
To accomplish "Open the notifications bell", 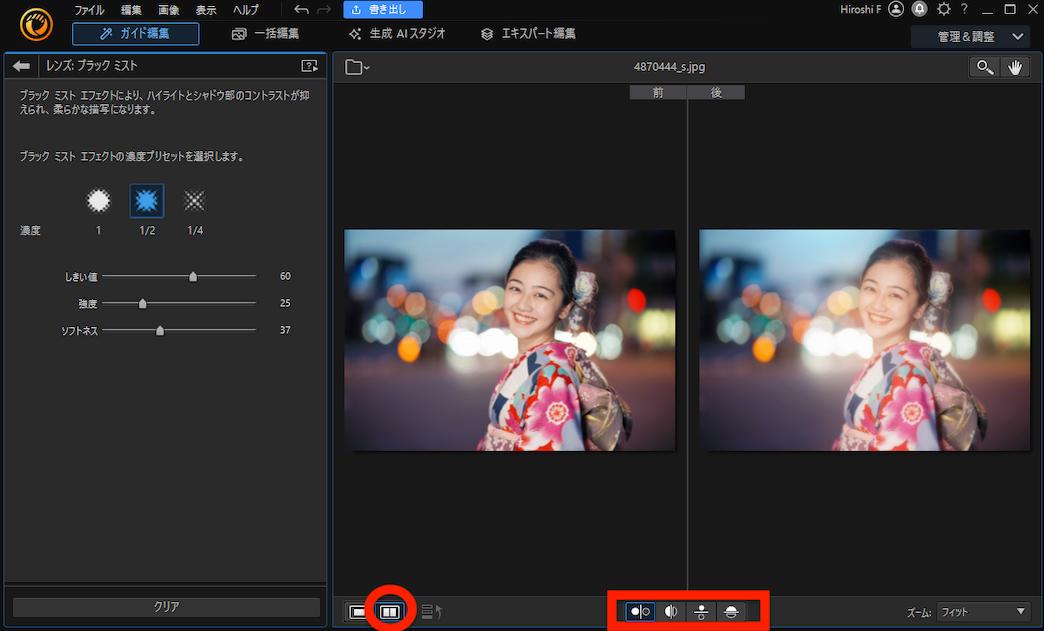I will [919, 9].
